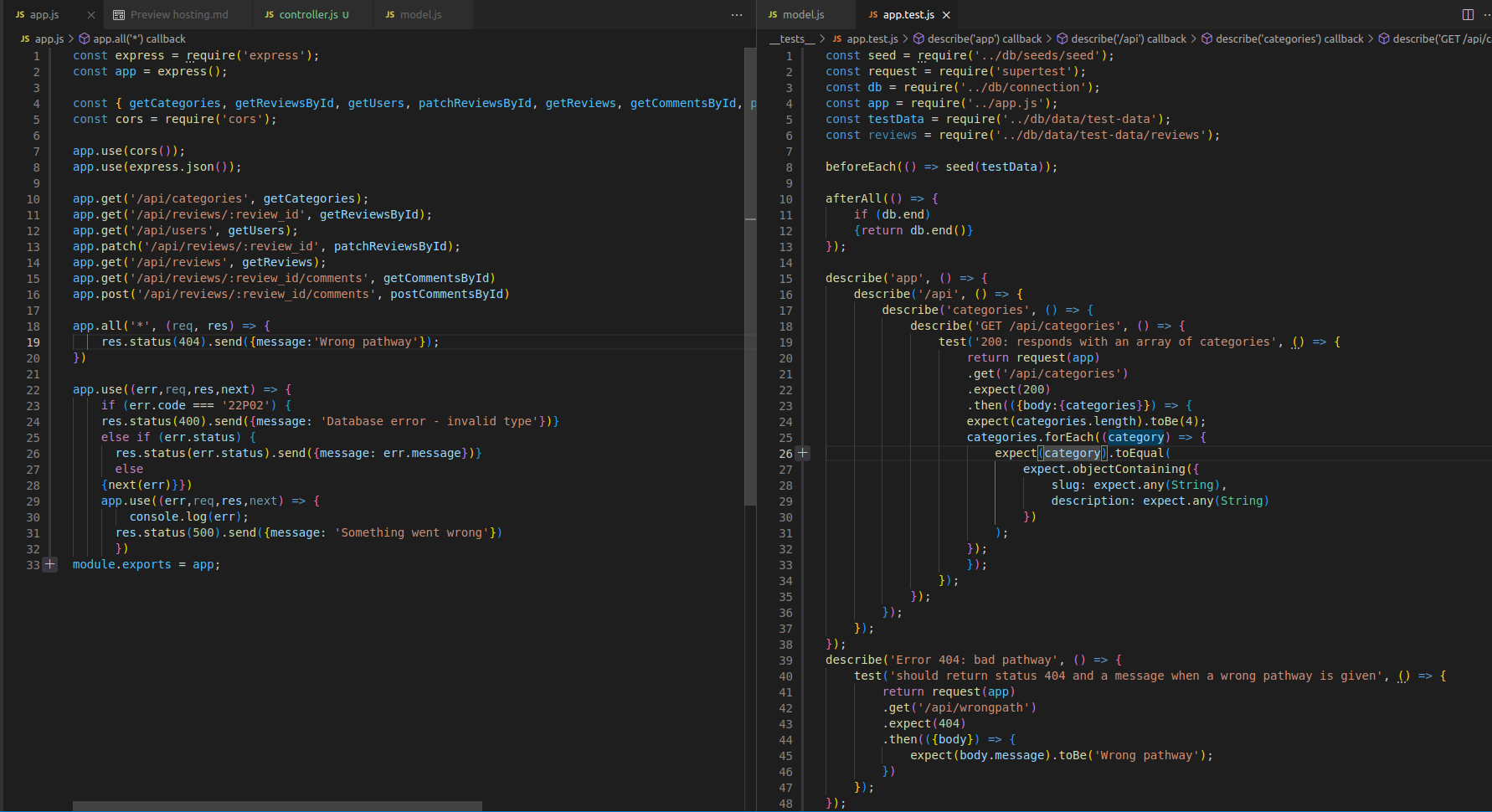Click line number 19 in app.js
Viewport: 1492px width, 812px height.
(x=33, y=342)
